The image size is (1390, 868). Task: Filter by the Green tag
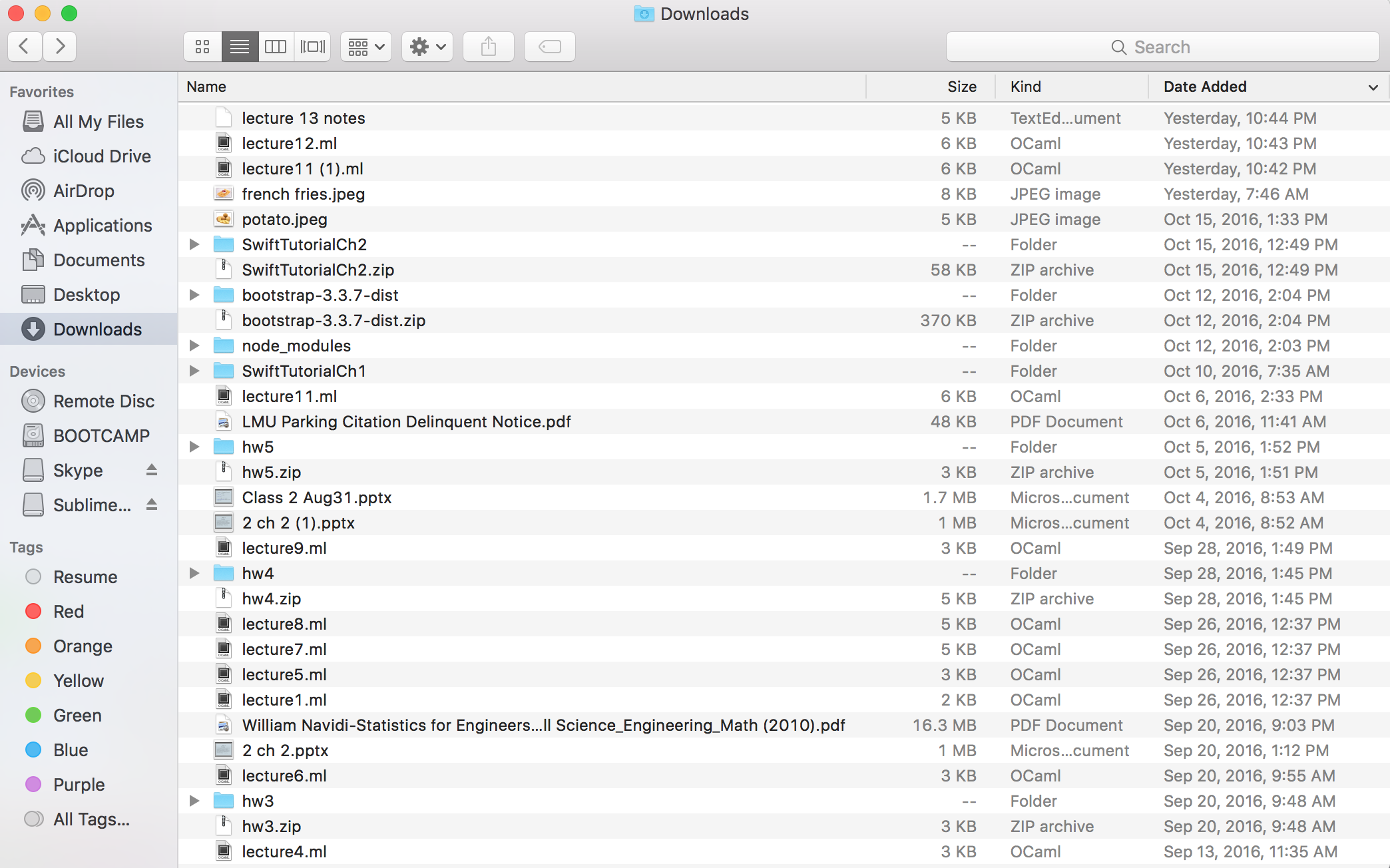point(89,716)
